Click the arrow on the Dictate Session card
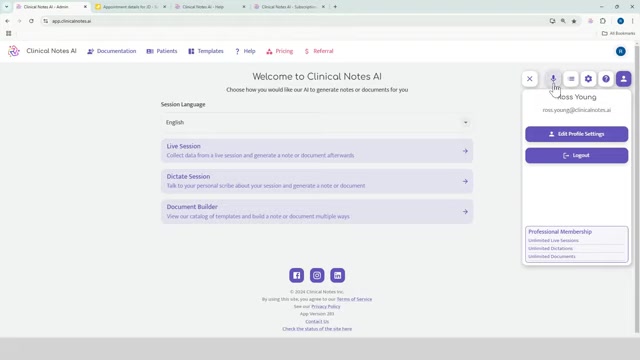Screen dimensions: 640x360 (x=465, y=181)
